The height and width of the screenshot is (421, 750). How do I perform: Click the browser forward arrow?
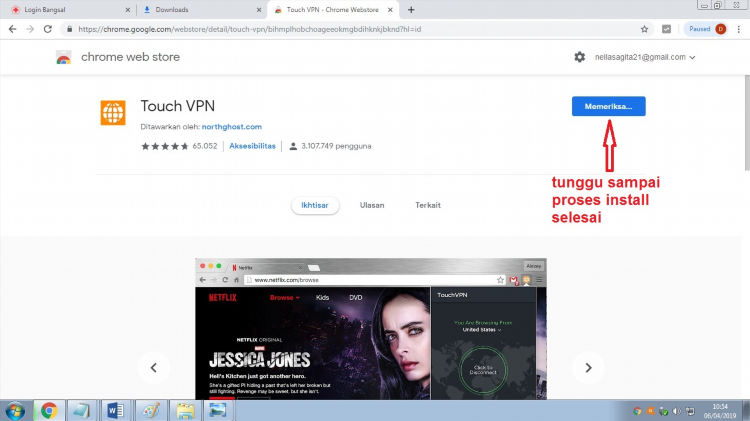click(x=30, y=29)
